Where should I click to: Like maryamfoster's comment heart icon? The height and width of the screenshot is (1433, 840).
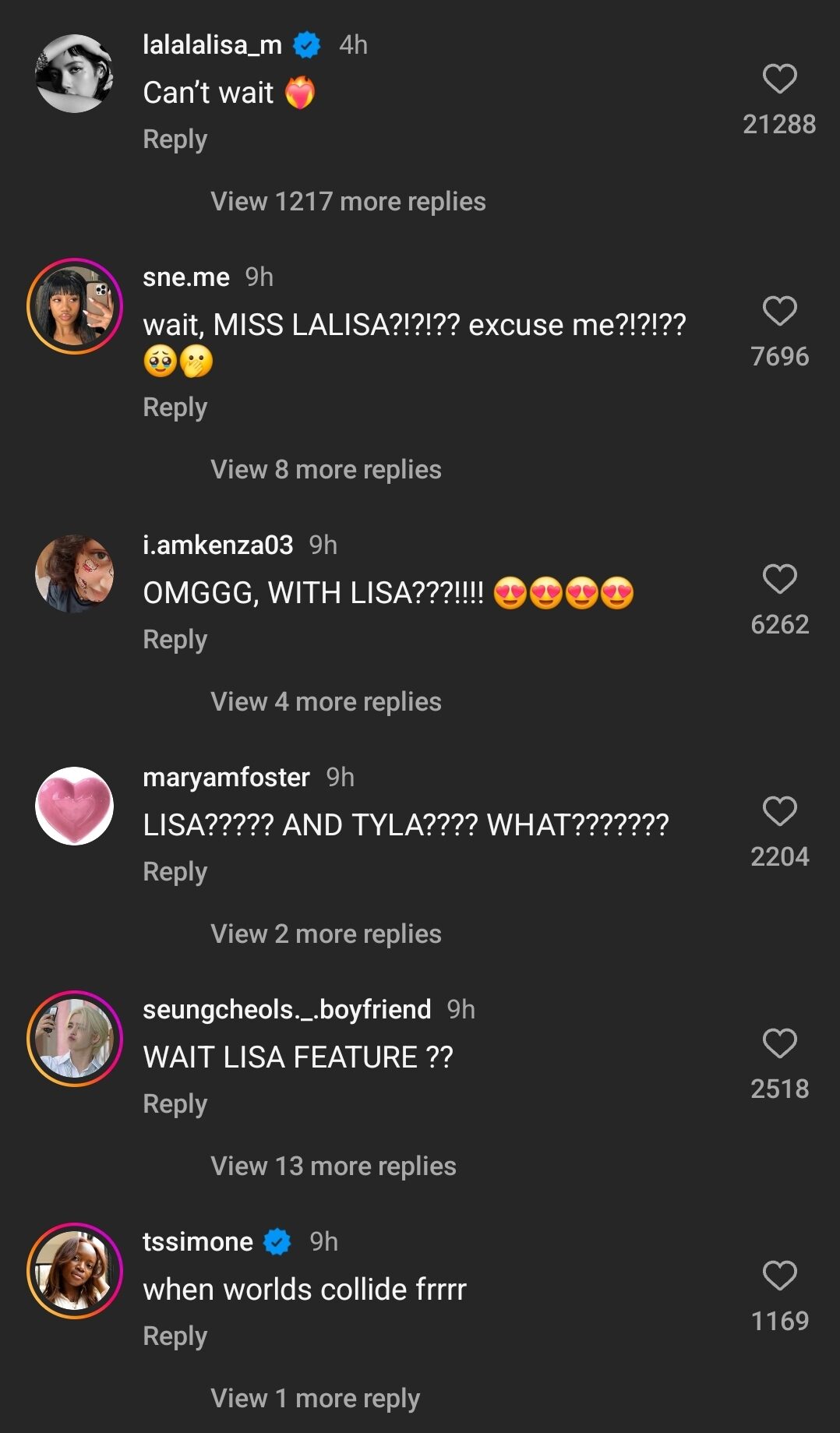tap(779, 811)
